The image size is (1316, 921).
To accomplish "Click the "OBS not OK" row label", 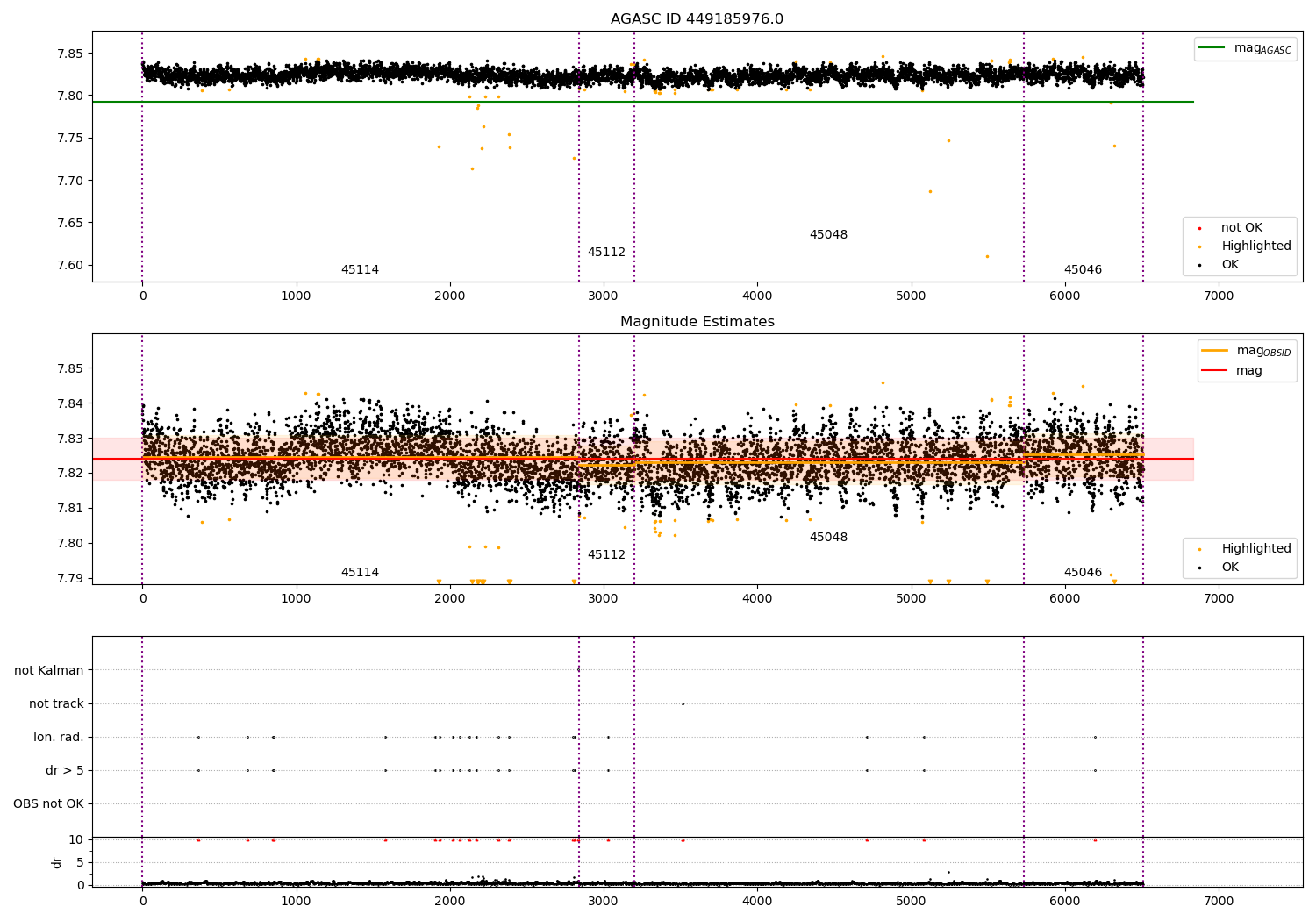I will [x=48, y=803].
